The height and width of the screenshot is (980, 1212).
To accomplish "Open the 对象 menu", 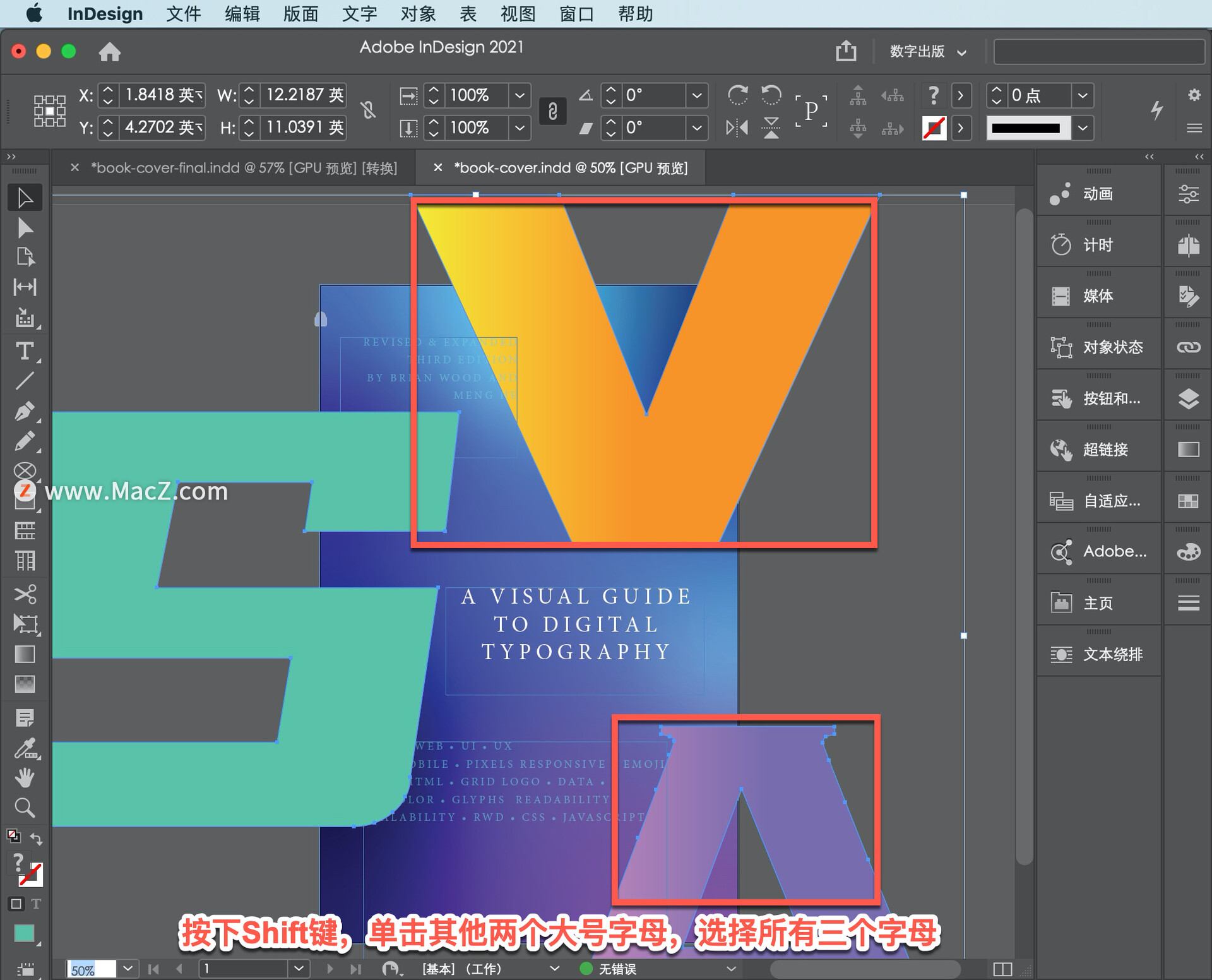I will tap(417, 14).
